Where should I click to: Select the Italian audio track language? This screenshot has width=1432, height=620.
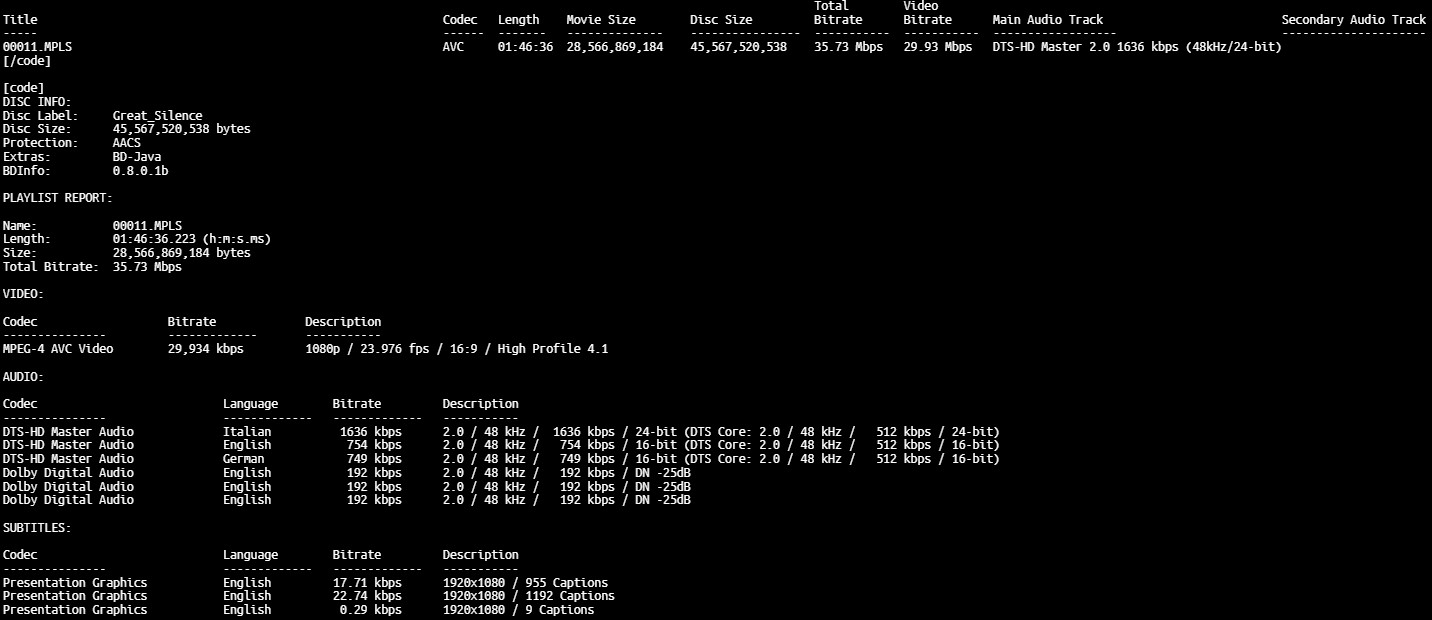point(247,432)
